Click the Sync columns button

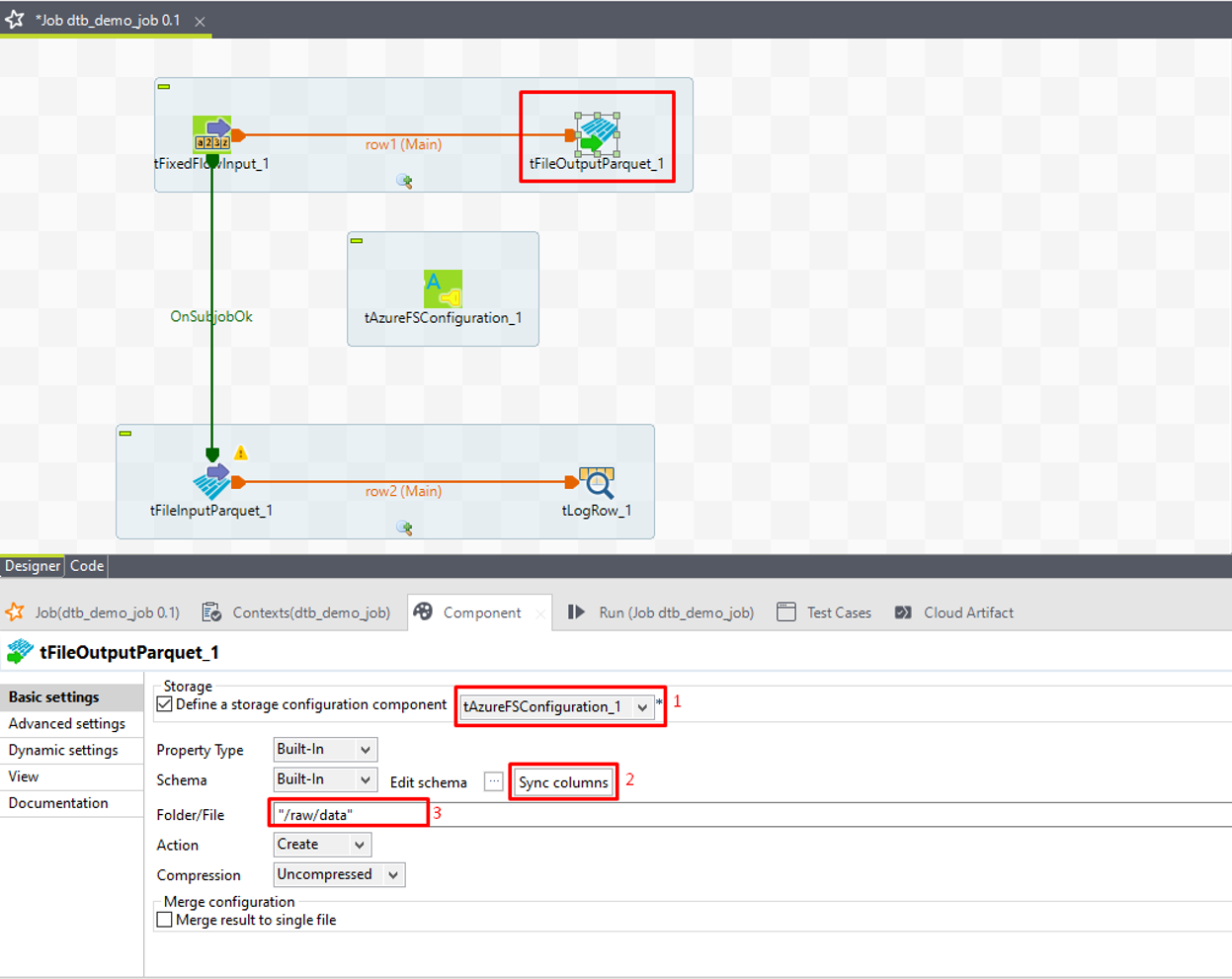click(563, 782)
